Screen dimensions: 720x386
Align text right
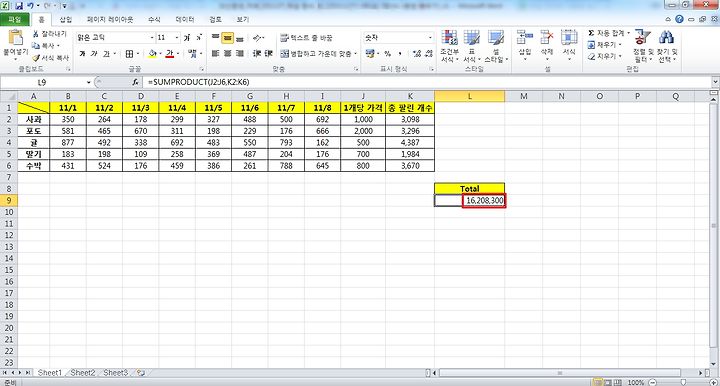coord(239,54)
